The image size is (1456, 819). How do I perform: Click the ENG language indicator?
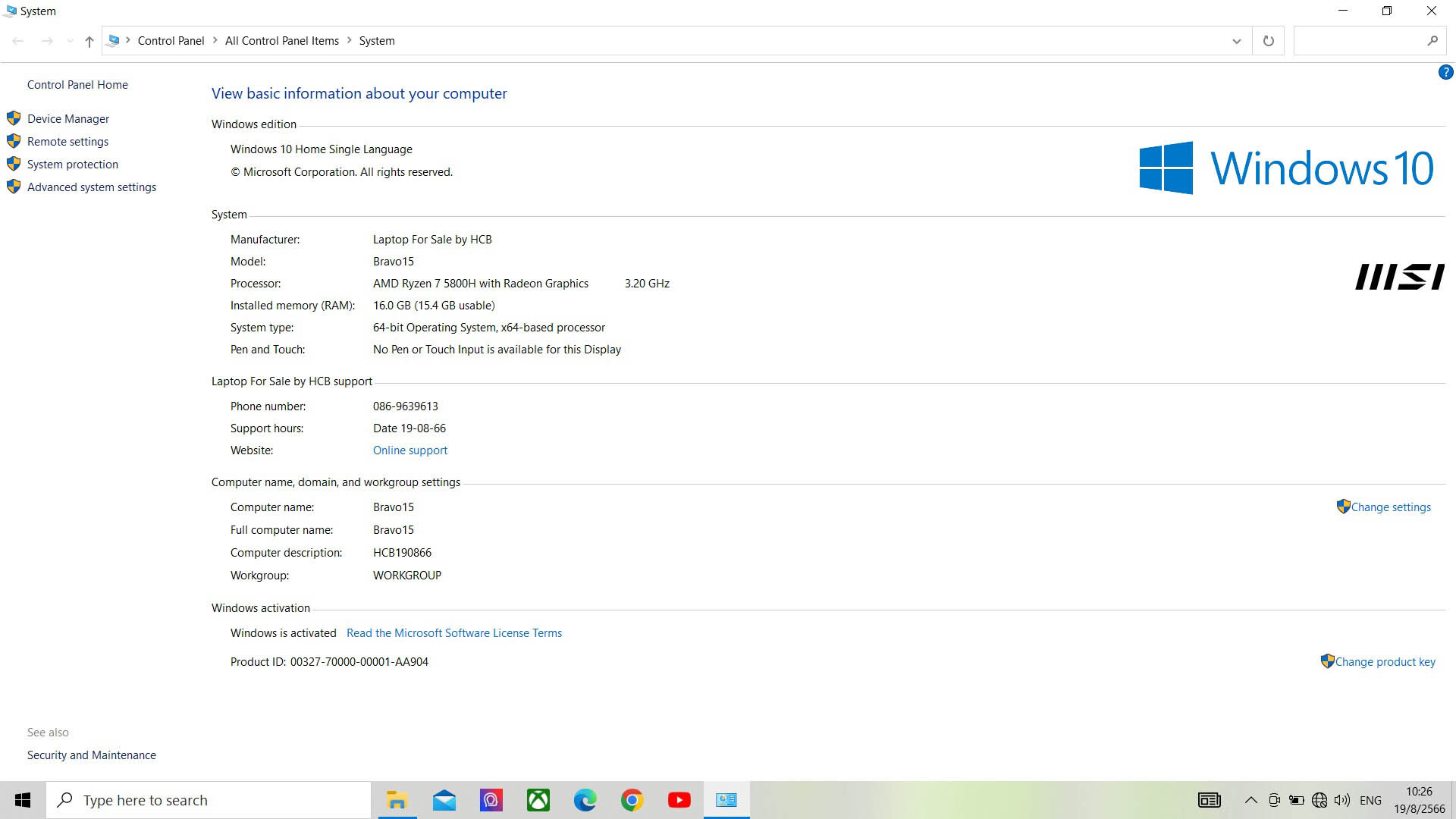coord(1370,800)
